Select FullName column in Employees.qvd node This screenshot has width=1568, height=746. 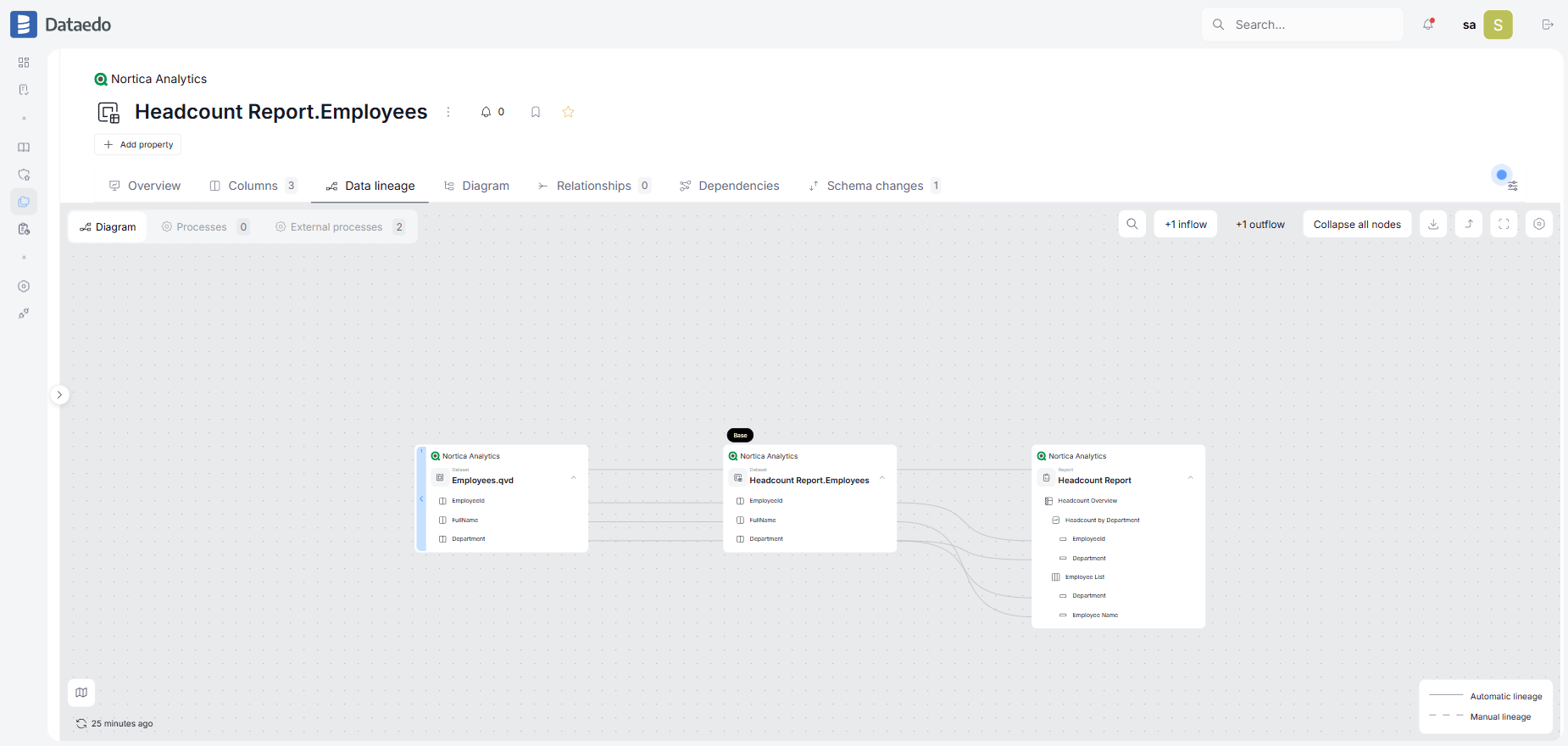(464, 521)
